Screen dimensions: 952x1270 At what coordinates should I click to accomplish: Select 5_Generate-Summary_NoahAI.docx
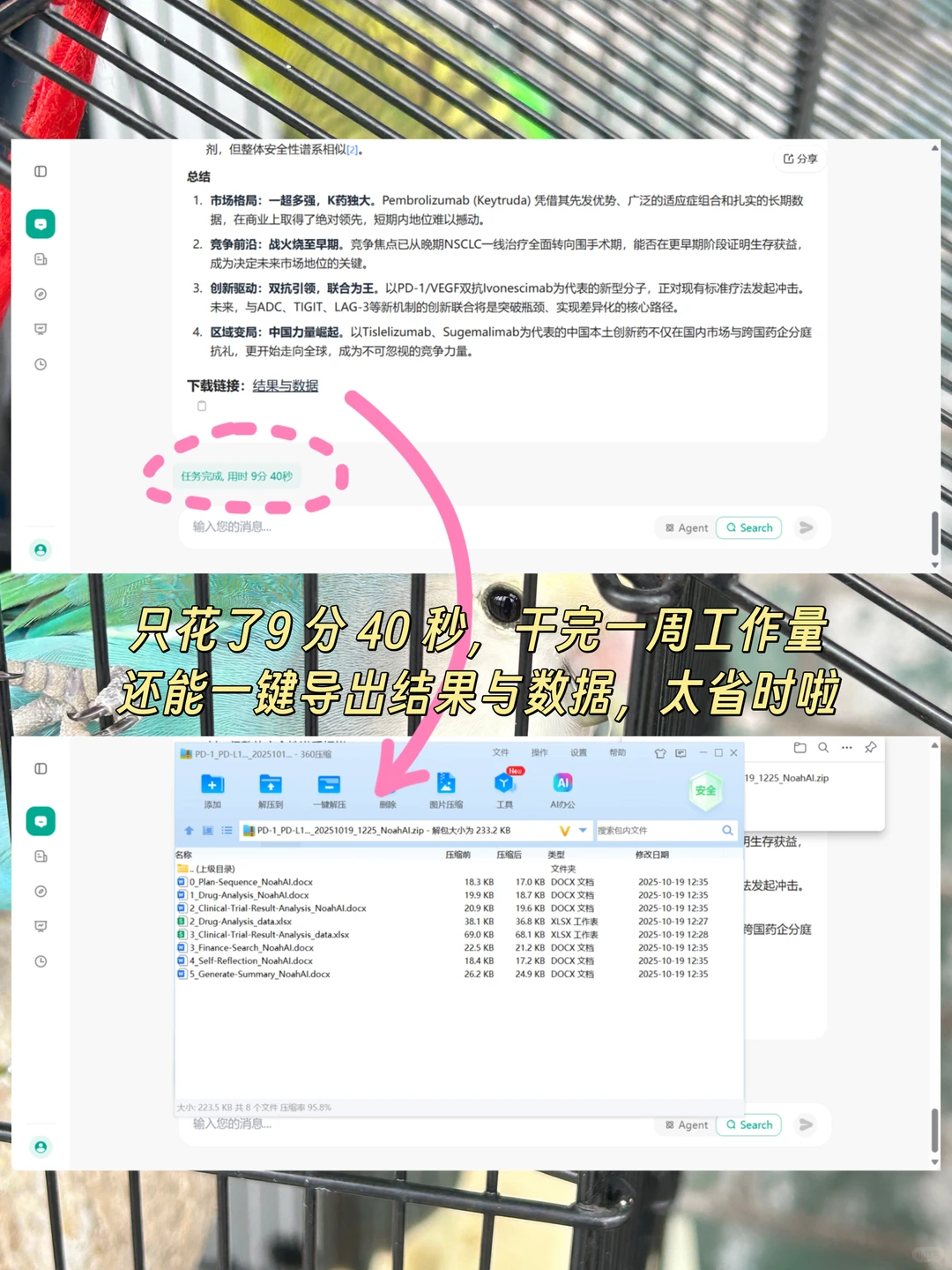[458, 975]
